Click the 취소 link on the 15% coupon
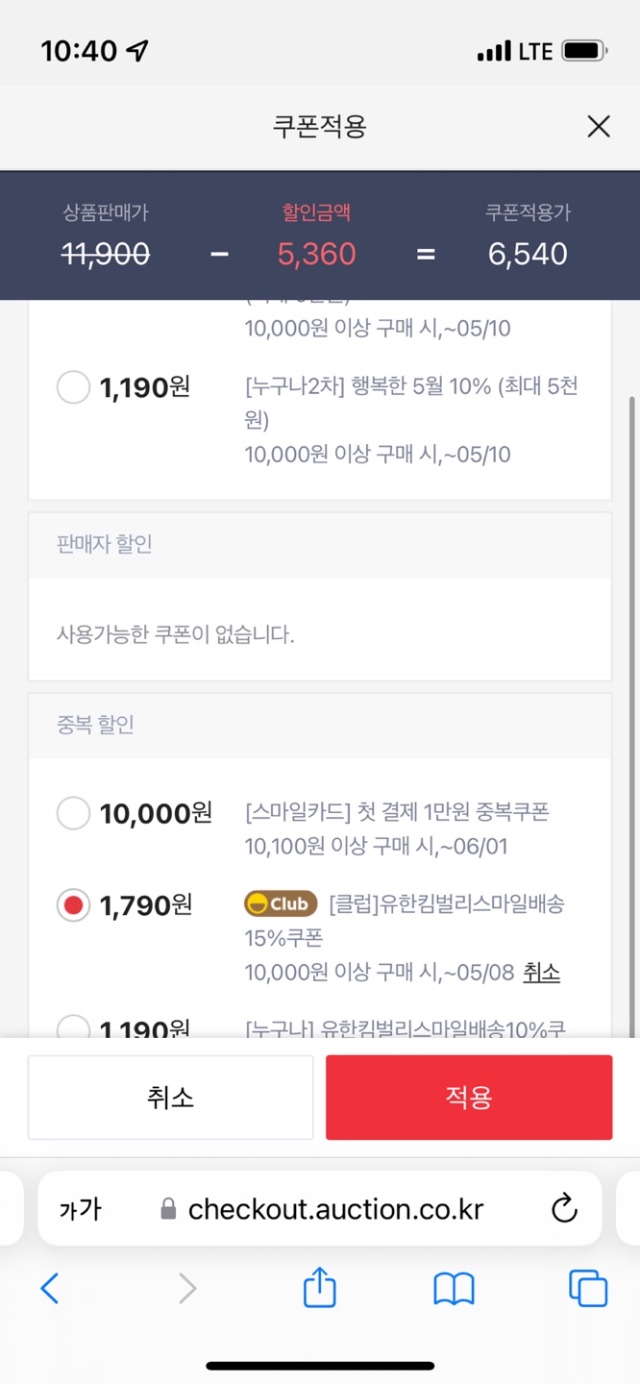The width and height of the screenshot is (640, 1384). pyautogui.click(x=541, y=971)
